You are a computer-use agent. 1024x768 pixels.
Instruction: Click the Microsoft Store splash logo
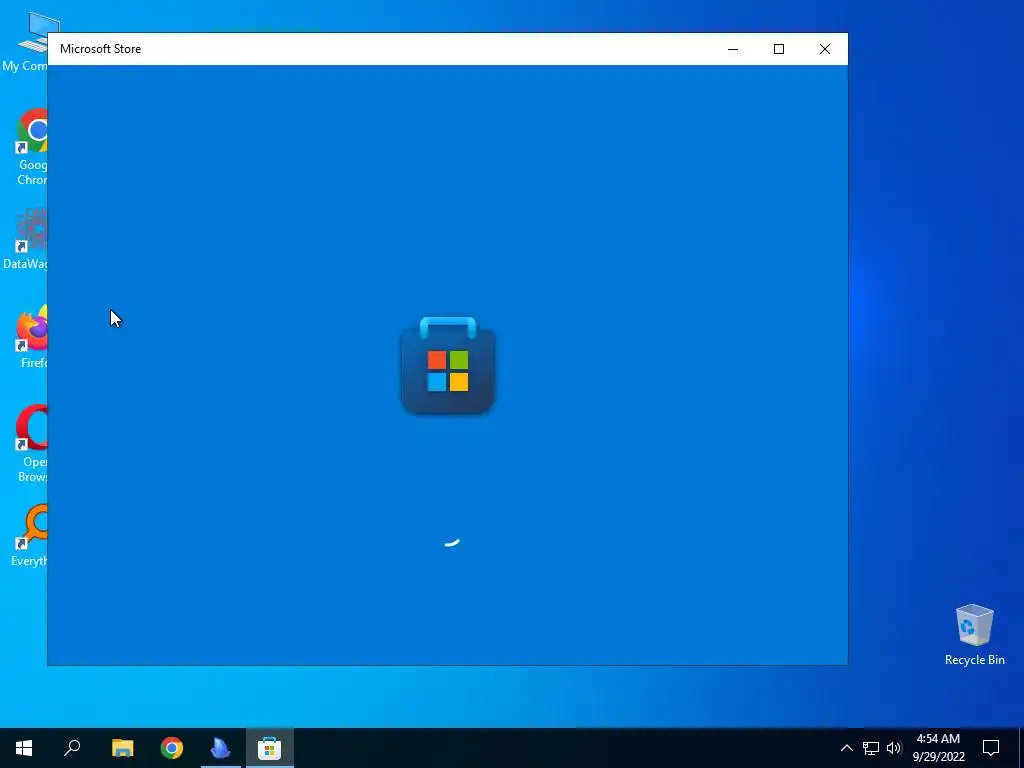coord(447,365)
